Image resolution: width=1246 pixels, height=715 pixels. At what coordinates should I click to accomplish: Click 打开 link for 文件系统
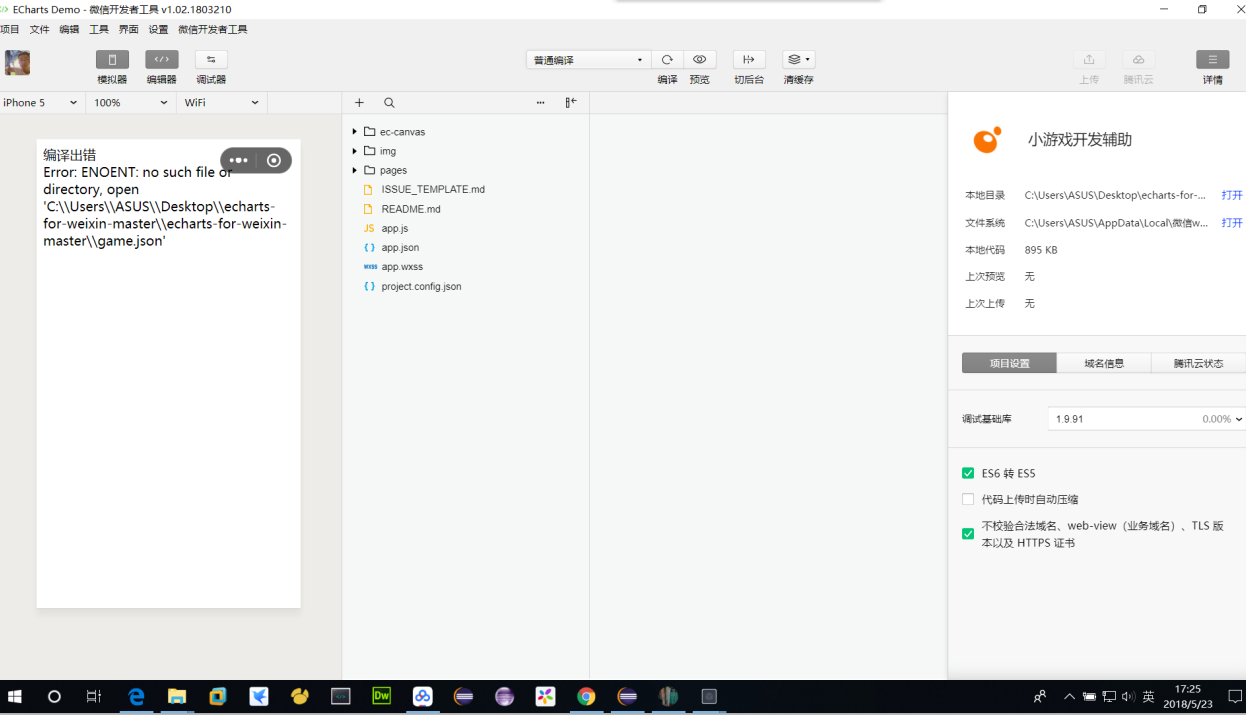[x=1232, y=223]
